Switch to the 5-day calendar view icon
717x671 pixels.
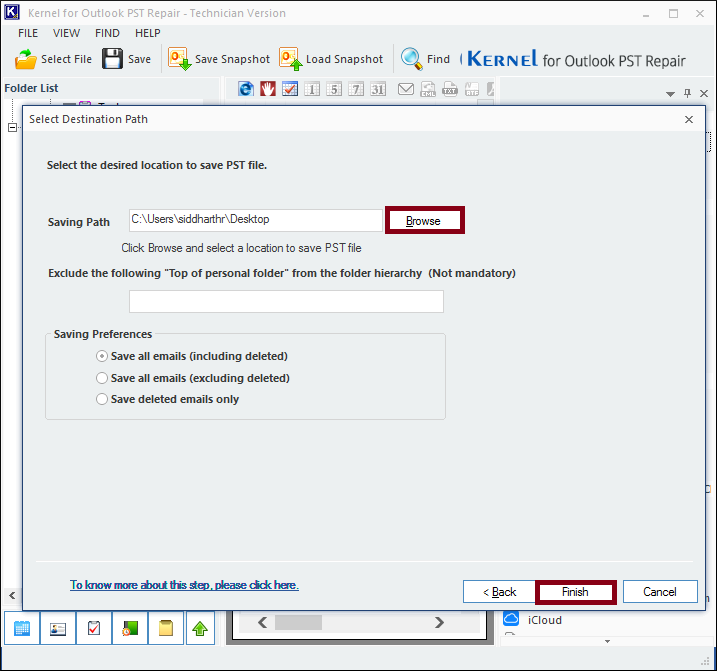click(334, 89)
